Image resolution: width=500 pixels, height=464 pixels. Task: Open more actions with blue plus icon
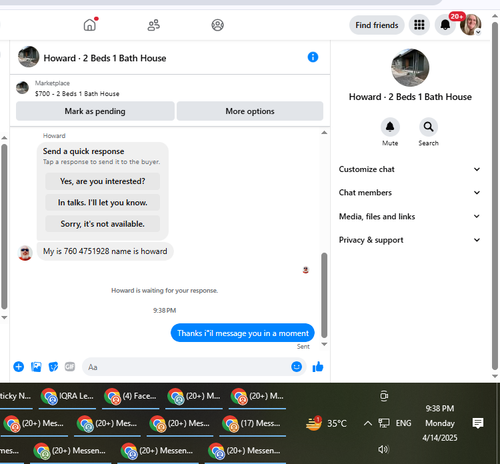(x=19, y=367)
